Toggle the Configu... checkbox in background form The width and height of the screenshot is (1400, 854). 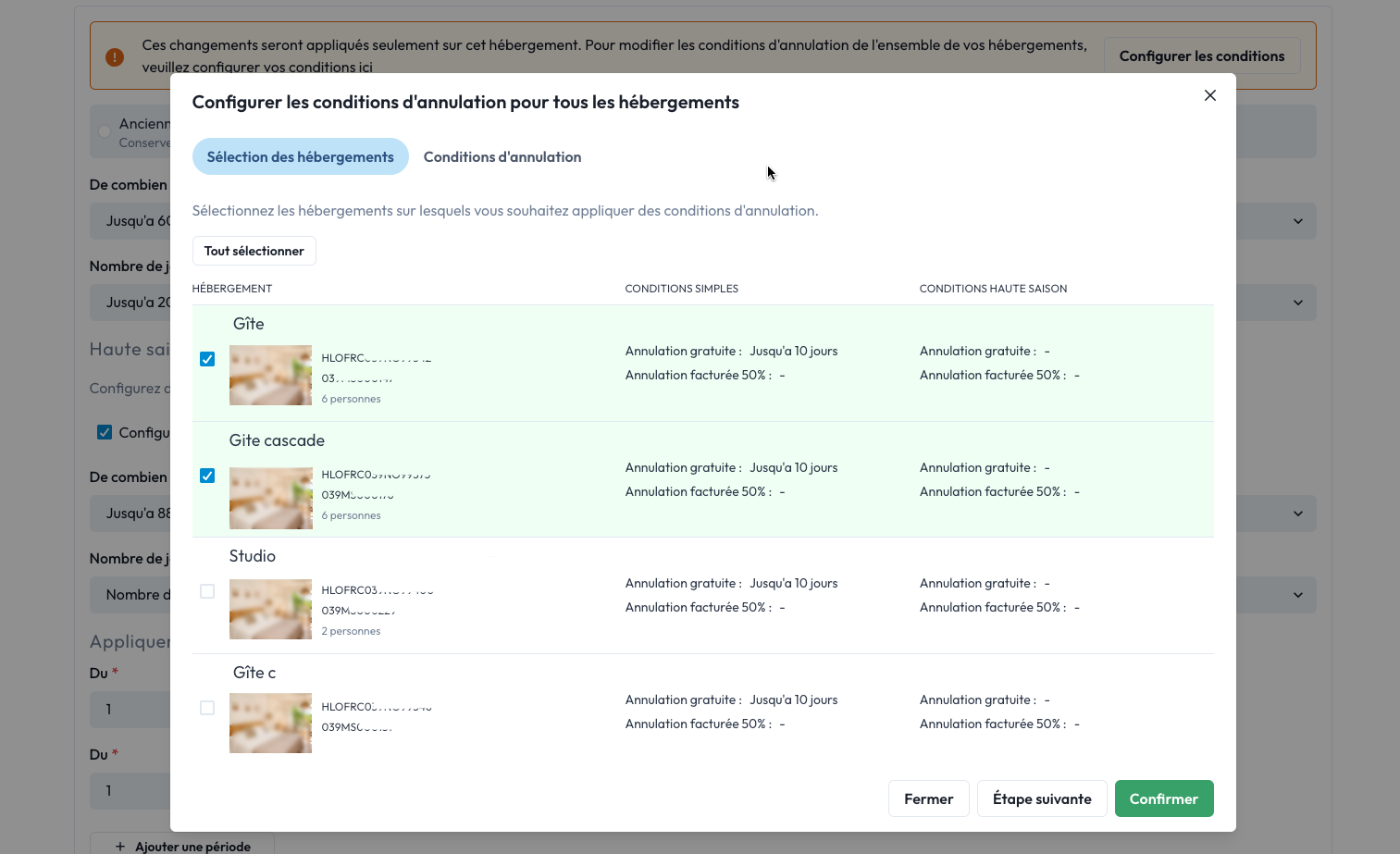click(x=105, y=432)
